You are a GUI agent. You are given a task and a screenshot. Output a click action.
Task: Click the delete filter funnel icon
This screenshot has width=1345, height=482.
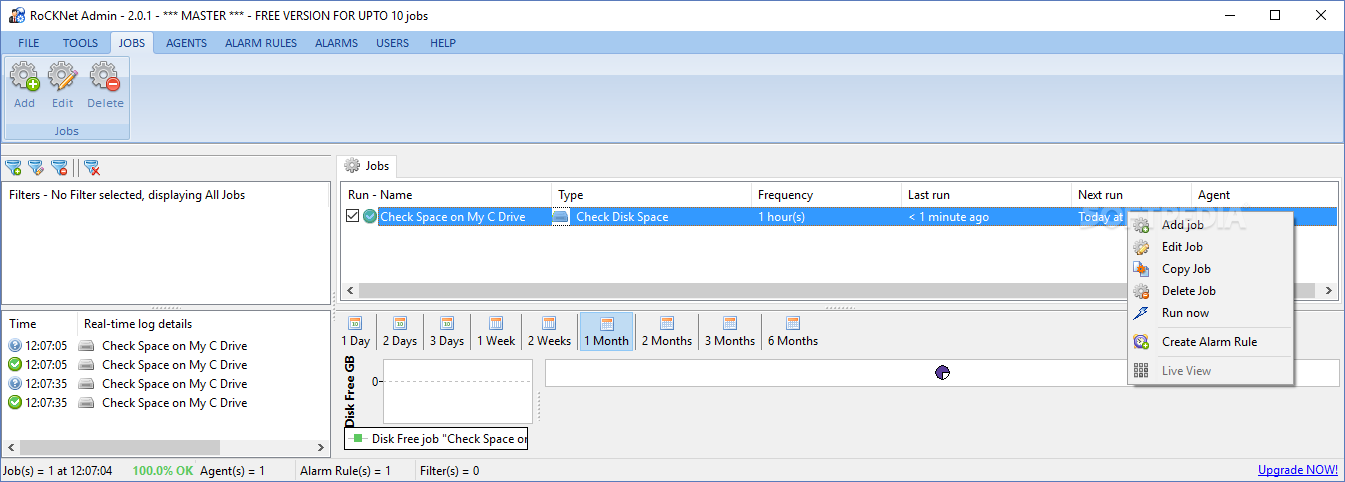pos(59,167)
